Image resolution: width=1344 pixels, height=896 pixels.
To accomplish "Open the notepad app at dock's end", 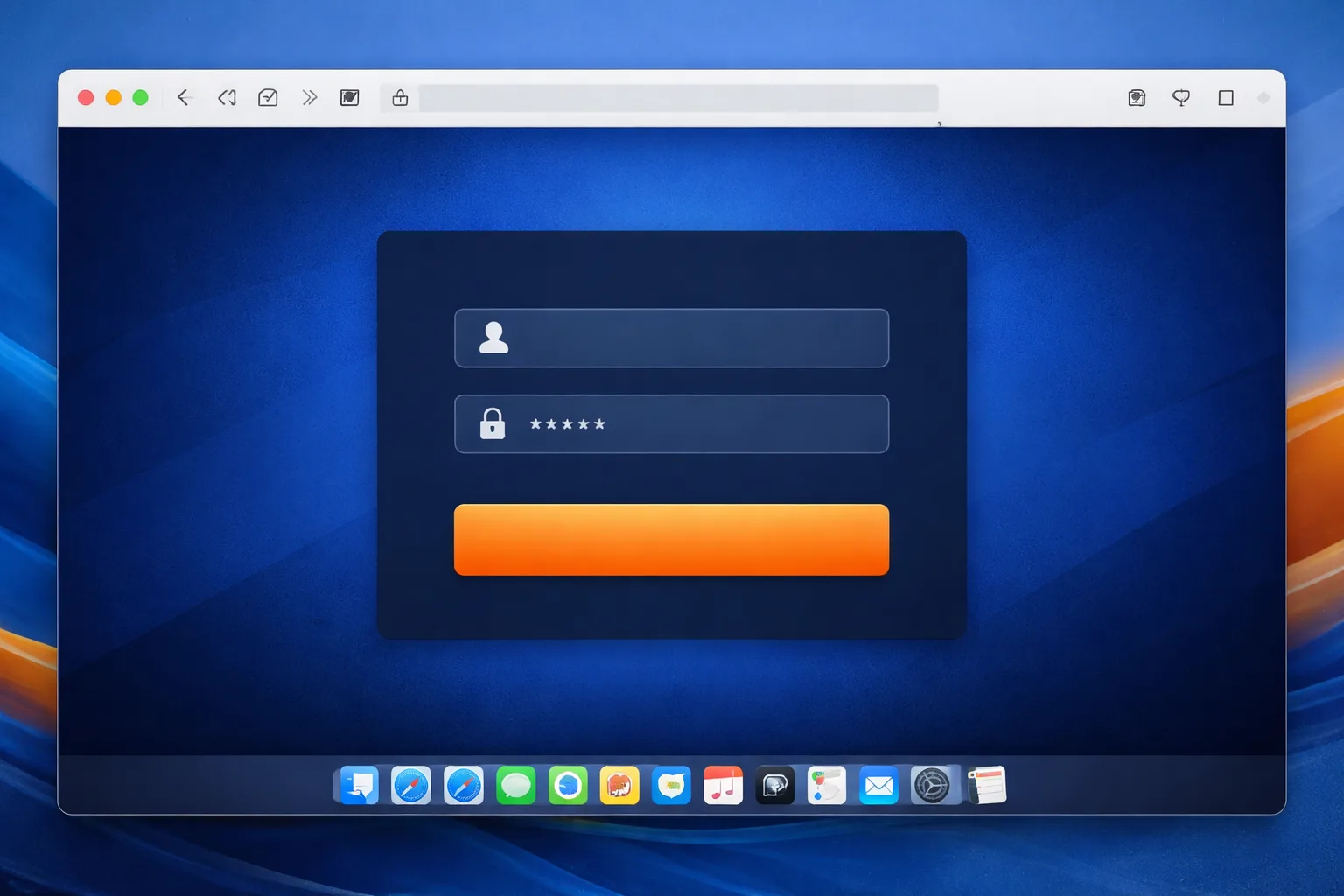I will click(x=987, y=785).
